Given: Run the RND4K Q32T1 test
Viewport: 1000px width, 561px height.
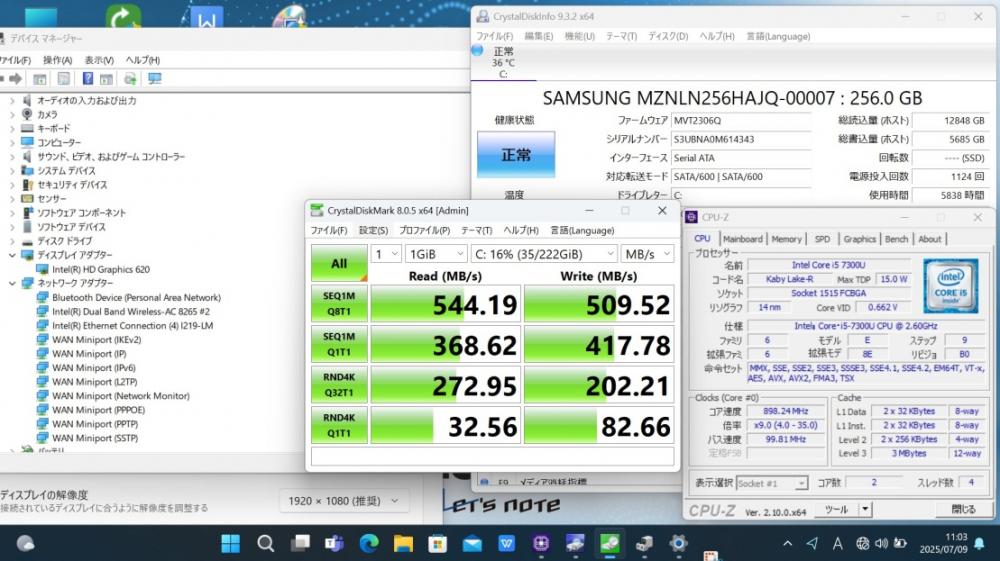Looking at the screenshot, I should click(x=339, y=384).
